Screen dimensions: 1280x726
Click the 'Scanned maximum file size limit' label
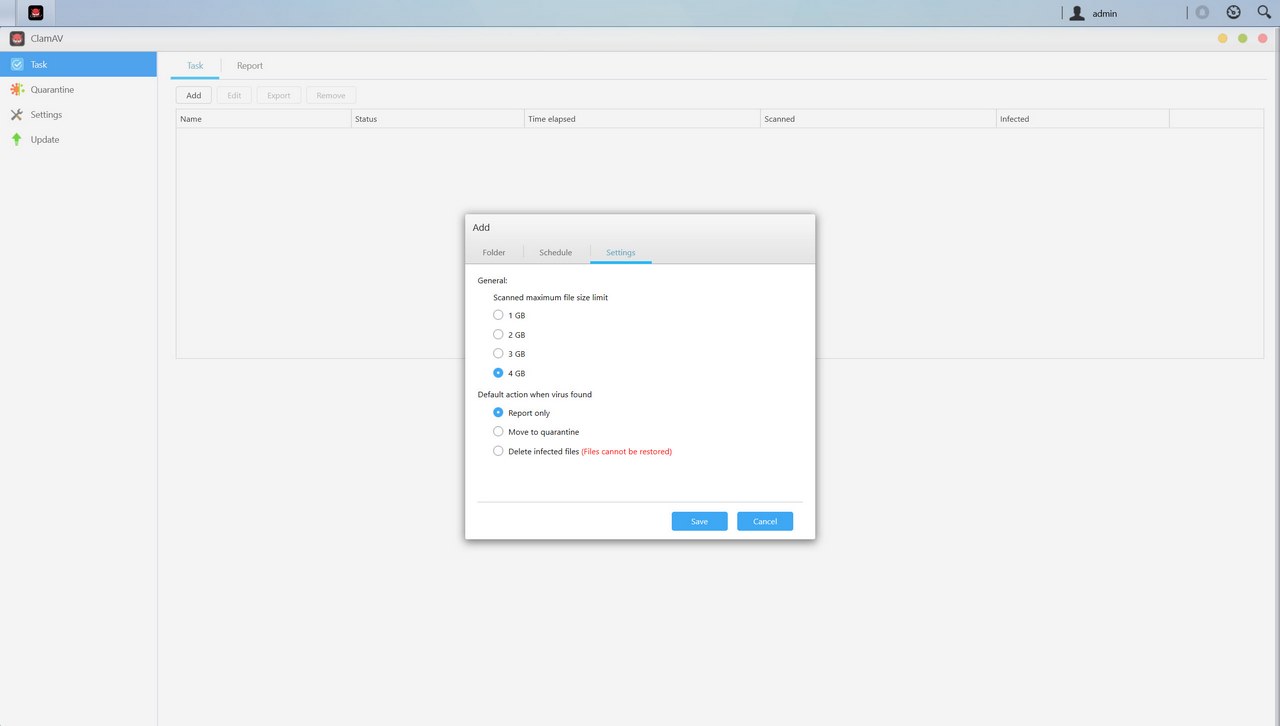(550, 297)
